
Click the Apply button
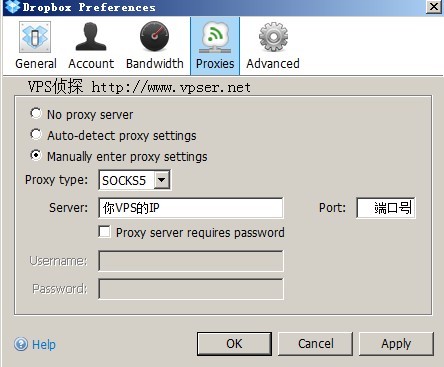point(396,344)
